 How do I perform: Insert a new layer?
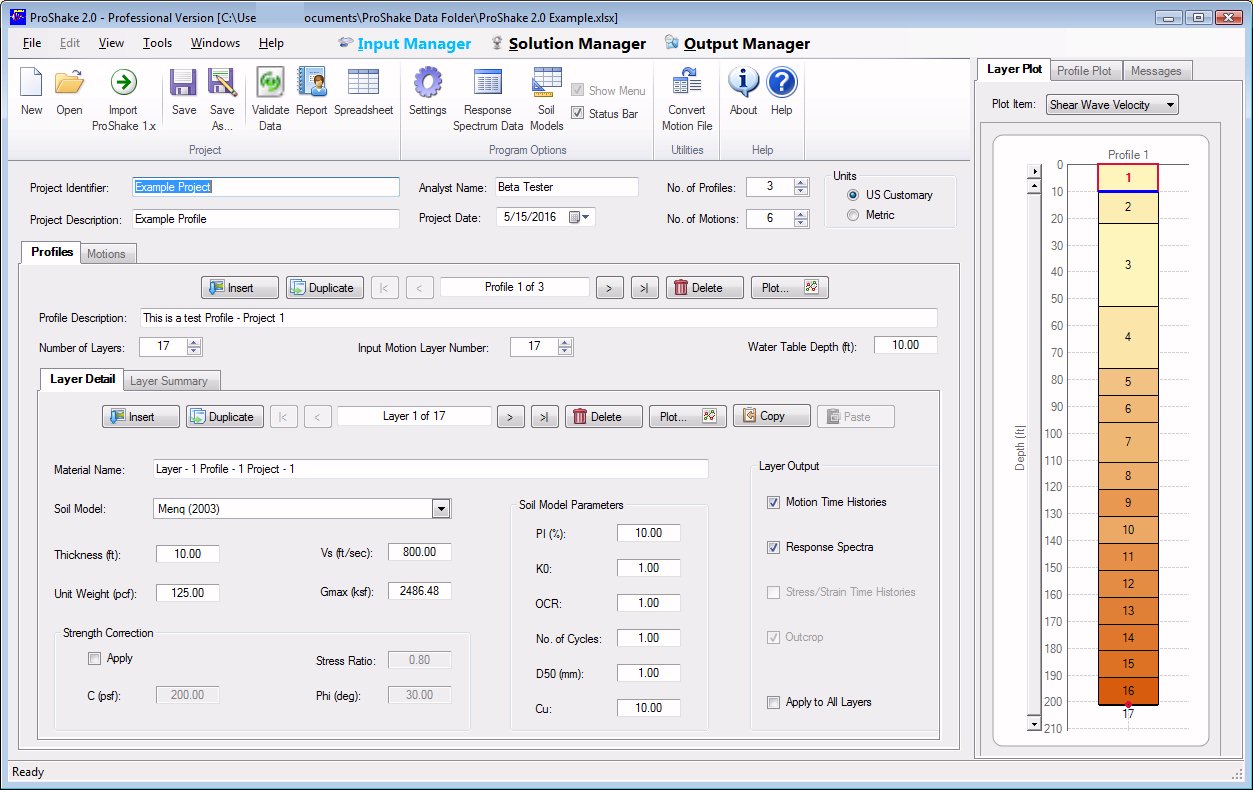141,417
